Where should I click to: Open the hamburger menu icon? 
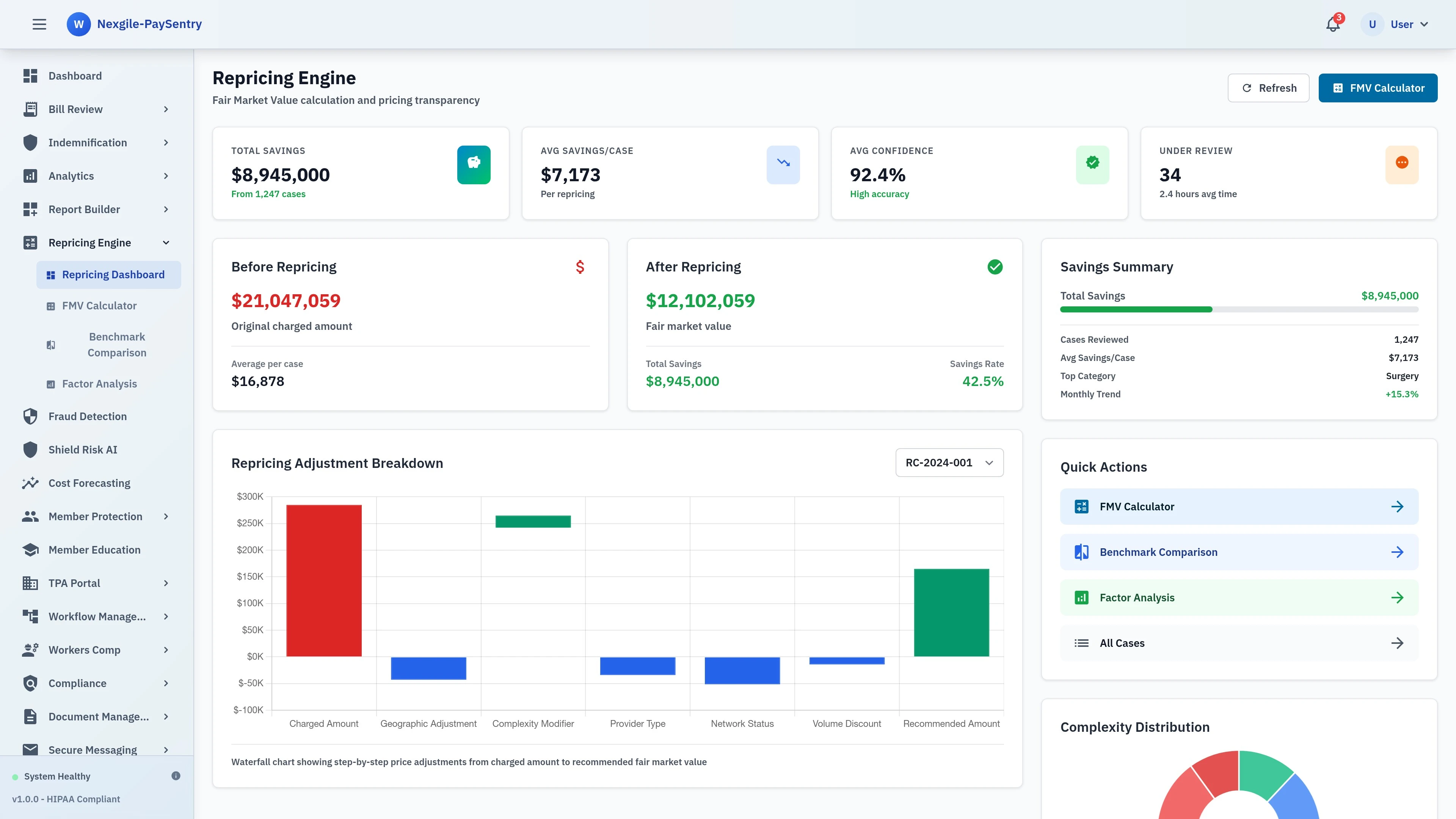tap(39, 24)
